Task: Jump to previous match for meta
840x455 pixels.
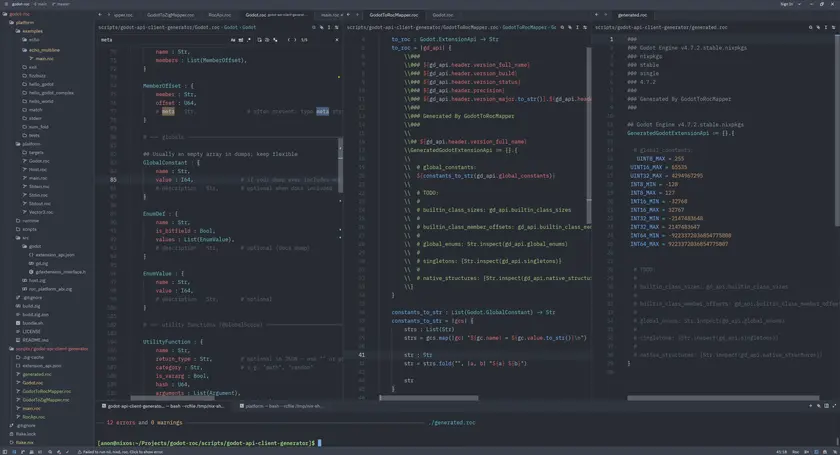Action: [x=289, y=40]
